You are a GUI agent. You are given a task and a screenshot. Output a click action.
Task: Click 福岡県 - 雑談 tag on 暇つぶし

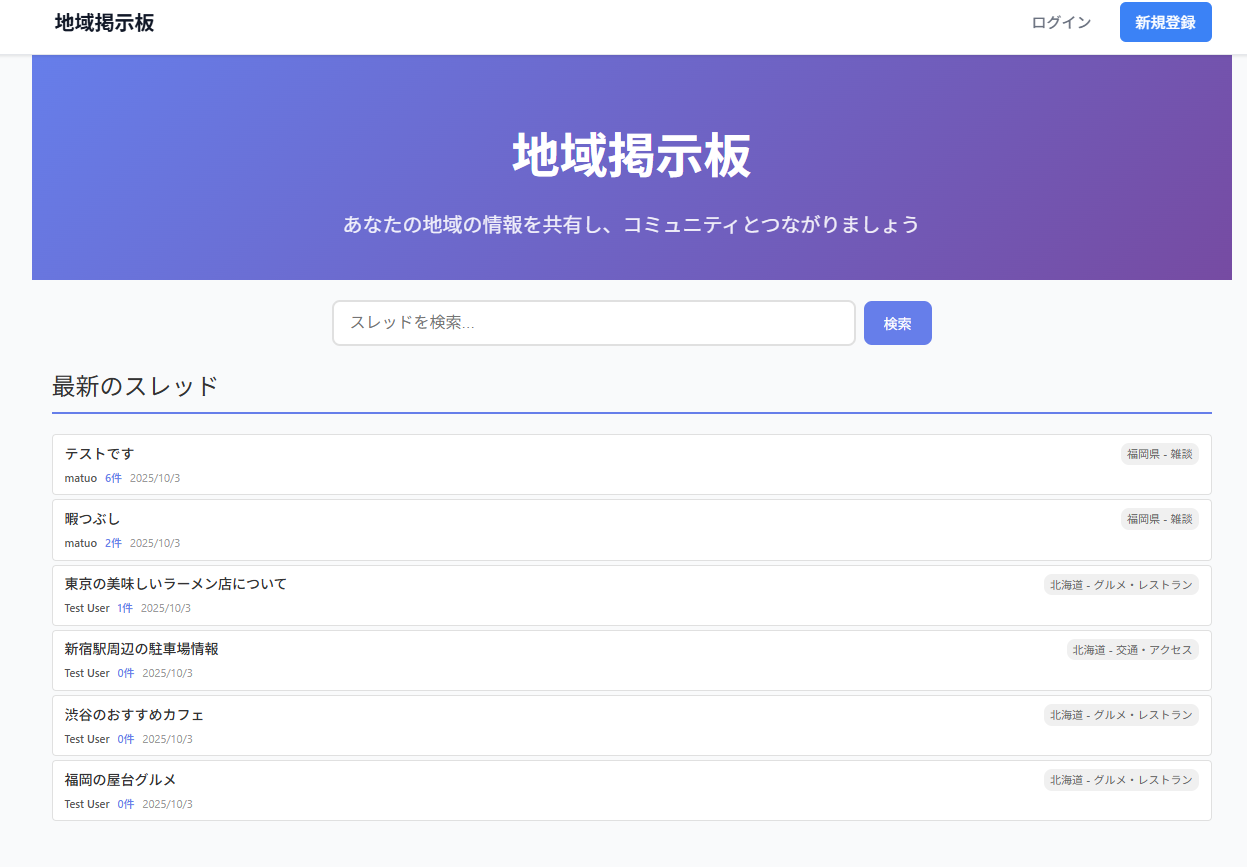pos(1159,519)
